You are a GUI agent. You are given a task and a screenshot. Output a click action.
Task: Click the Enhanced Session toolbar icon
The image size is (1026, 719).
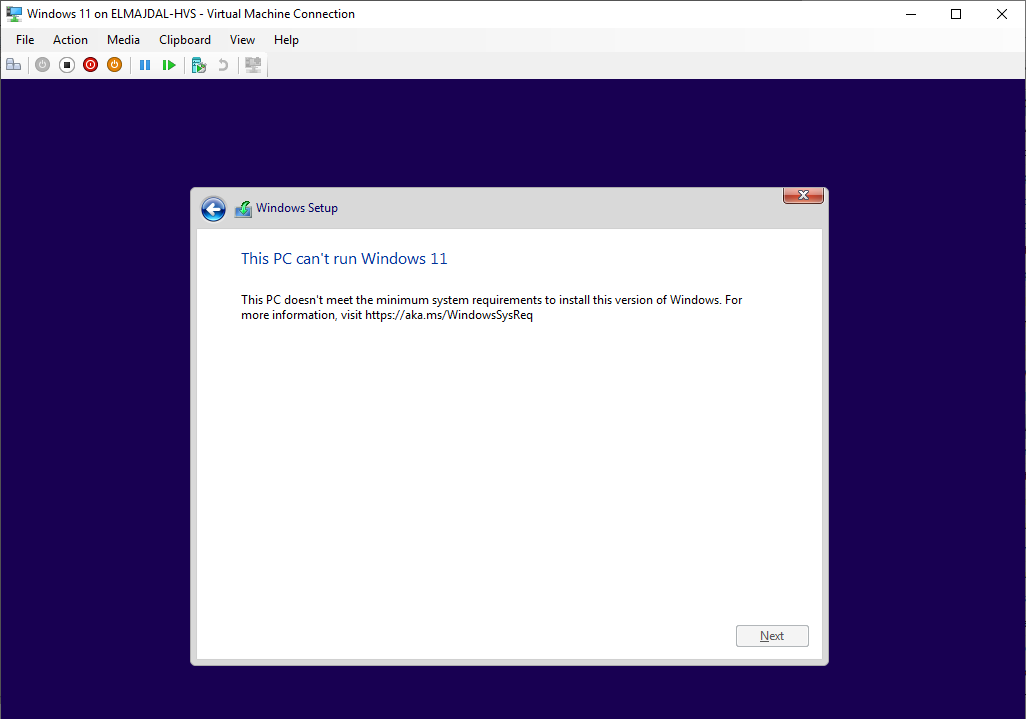(253, 65)
